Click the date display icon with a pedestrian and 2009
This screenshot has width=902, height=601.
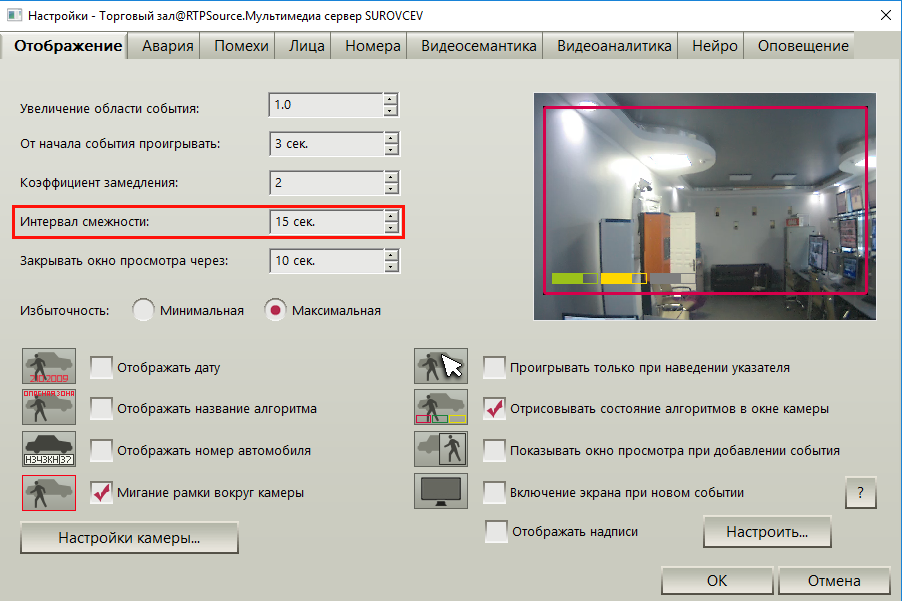pyautogui.click(x=49, y=366)
